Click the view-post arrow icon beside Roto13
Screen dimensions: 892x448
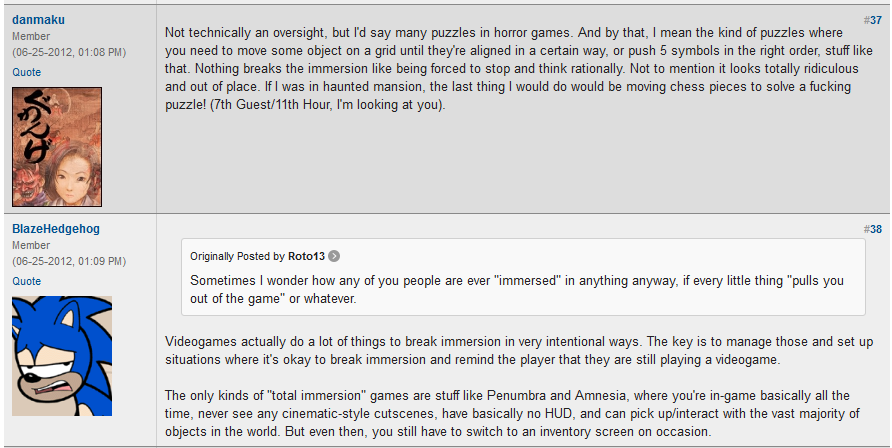(x=334, y=256)
